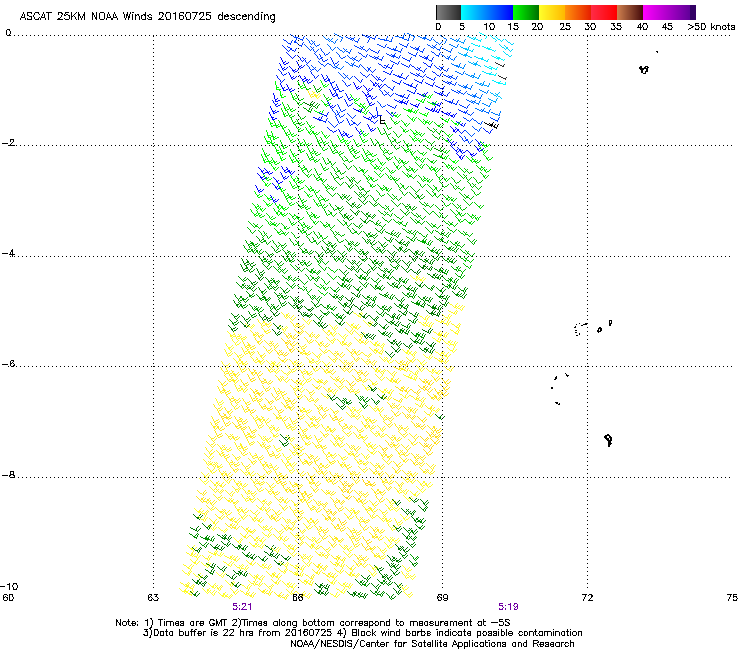Click the latitude label '-6'
Screen dimensions: 740x650
point(8,363)
